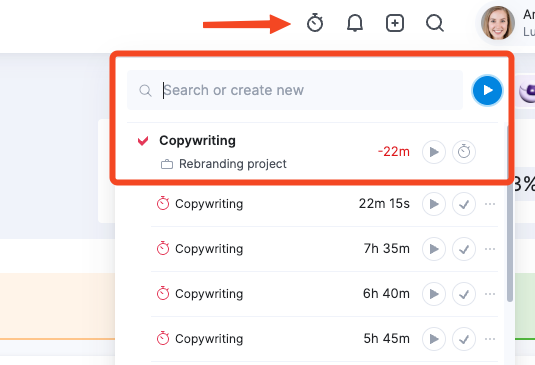535x365 pixels.
Task: Mark the 7h 35m entry complete
Action: pos(464,249)
